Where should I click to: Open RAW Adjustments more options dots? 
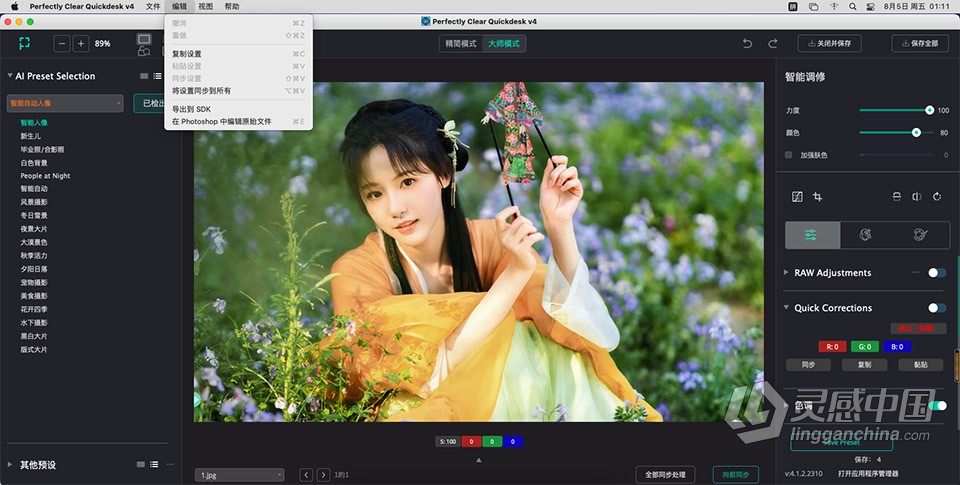tap(915, 272)
